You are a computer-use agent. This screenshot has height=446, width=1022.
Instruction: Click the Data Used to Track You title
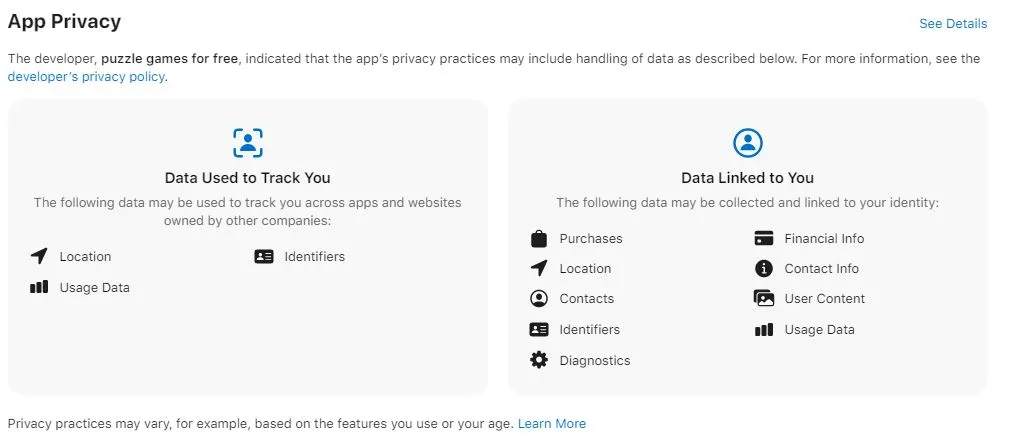pos(248,178)
